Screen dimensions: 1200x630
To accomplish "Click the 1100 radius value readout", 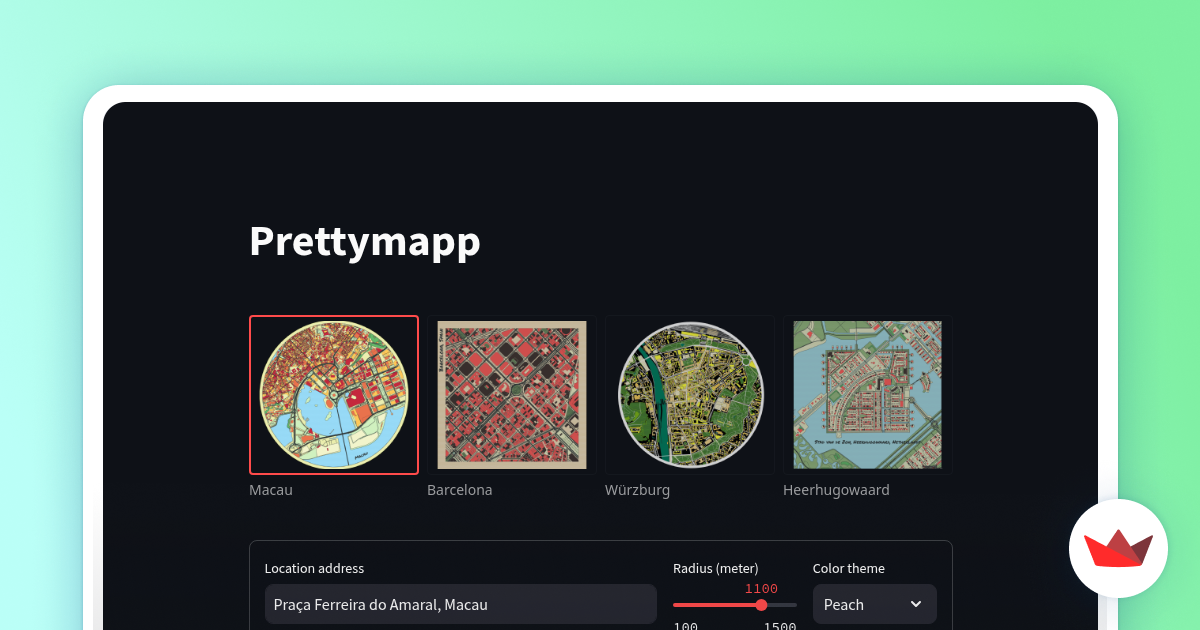I will (761, 588).
